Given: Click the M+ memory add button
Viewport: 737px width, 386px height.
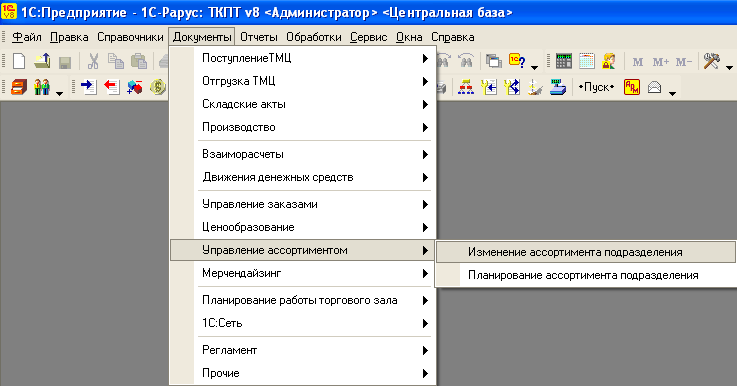Looking at the screenshot, I should click(x=660, y=62).
